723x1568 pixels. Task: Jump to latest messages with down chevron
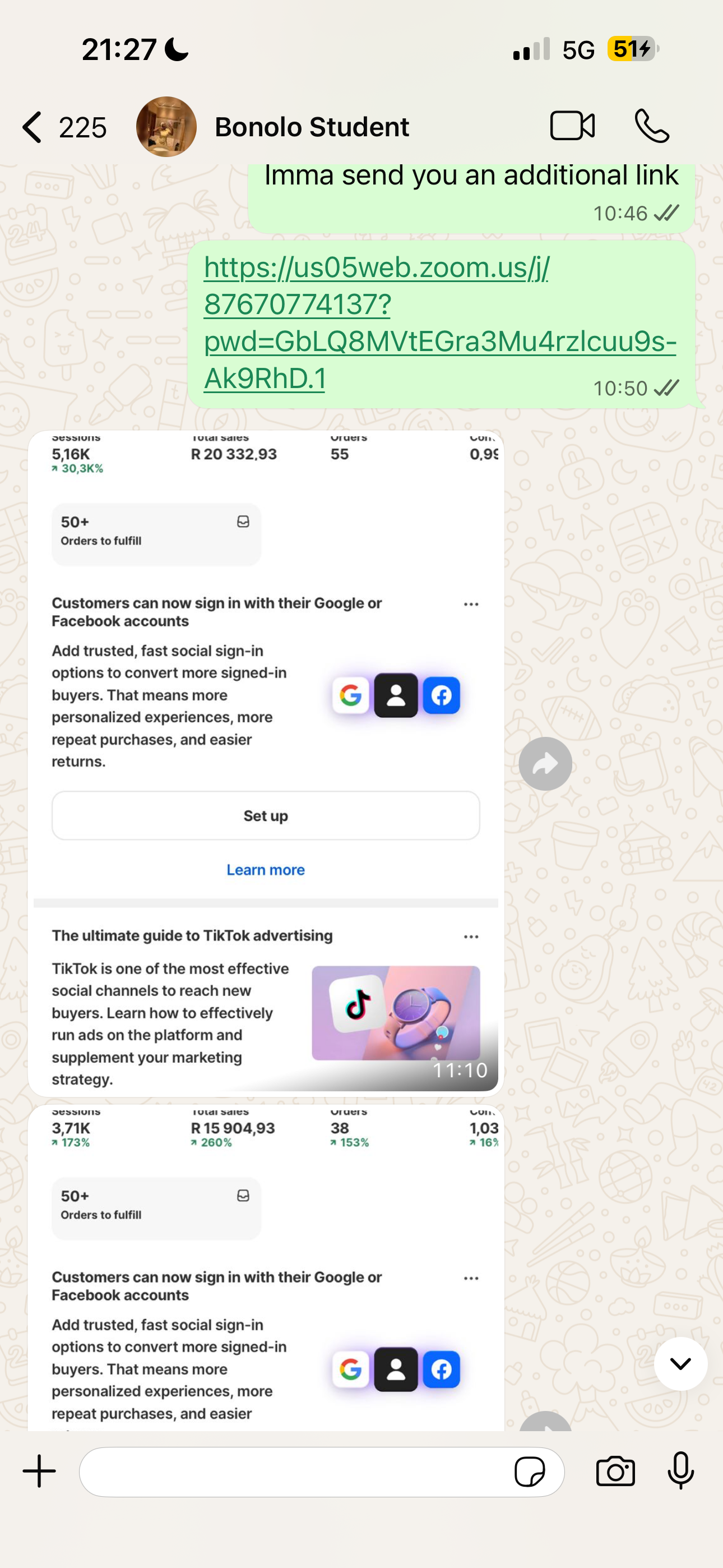680,1363
